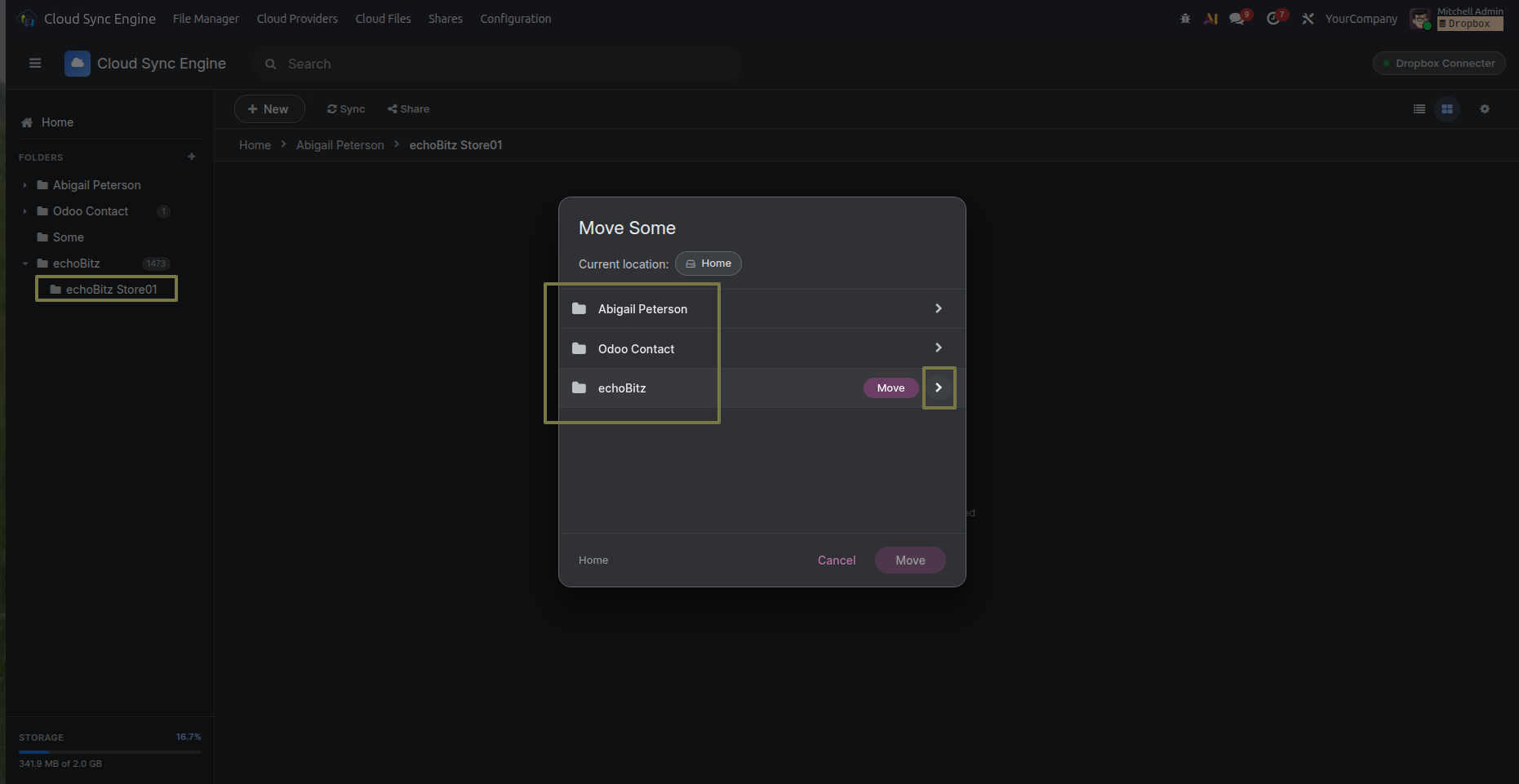1519x784 pixels.
Task: Select Some folder in sidebar
Action: (x=69, y=237)
